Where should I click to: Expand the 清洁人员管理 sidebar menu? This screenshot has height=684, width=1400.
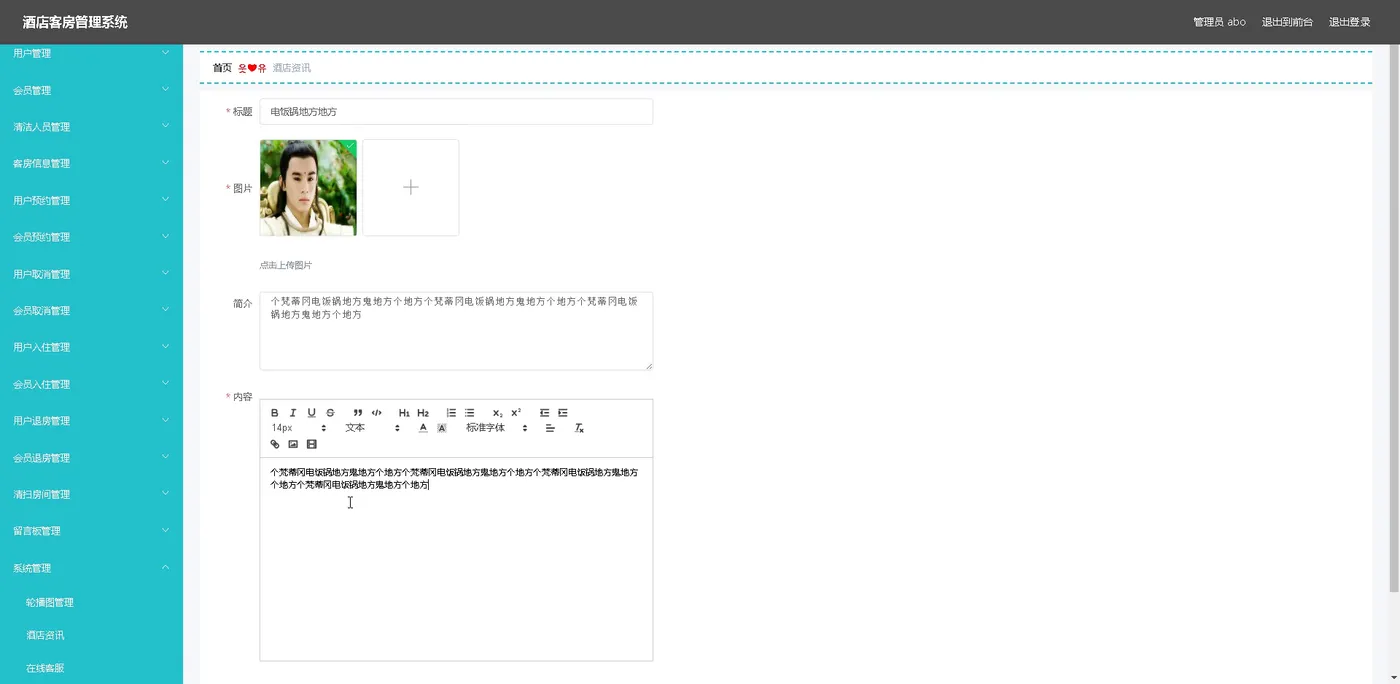[91, 127]
